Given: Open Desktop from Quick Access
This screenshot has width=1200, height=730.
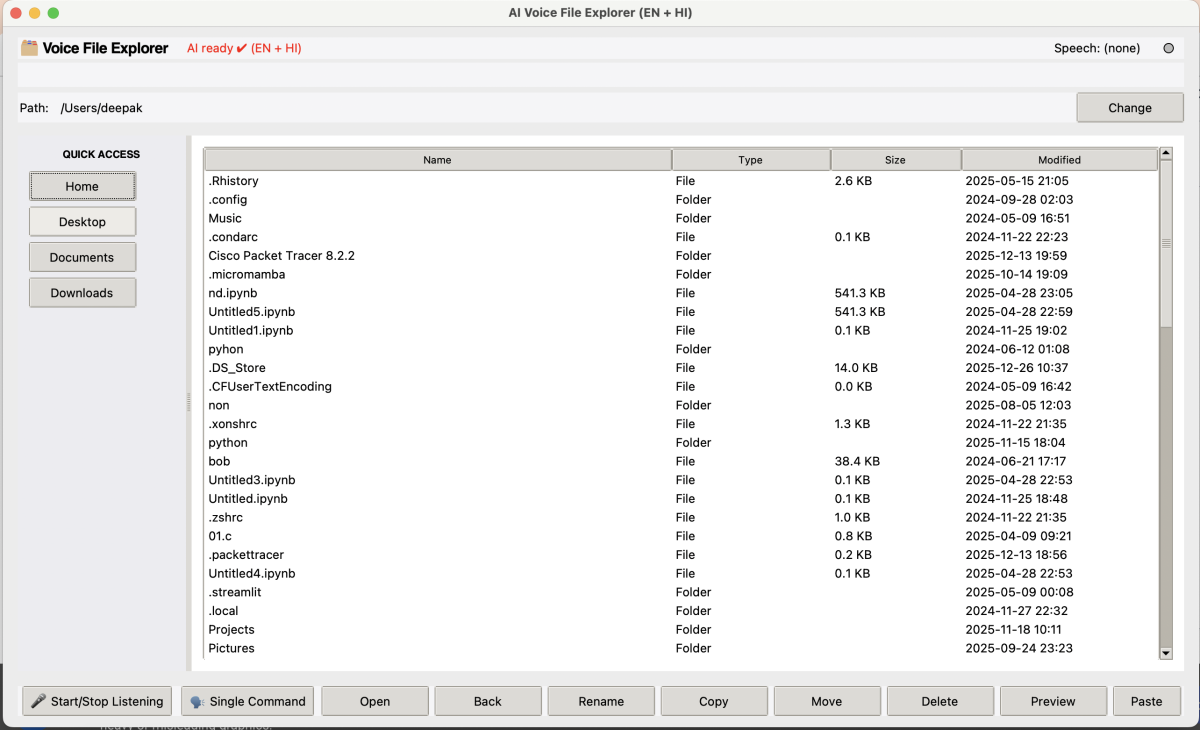Looking at the screenshot, I should click(82, 222).
